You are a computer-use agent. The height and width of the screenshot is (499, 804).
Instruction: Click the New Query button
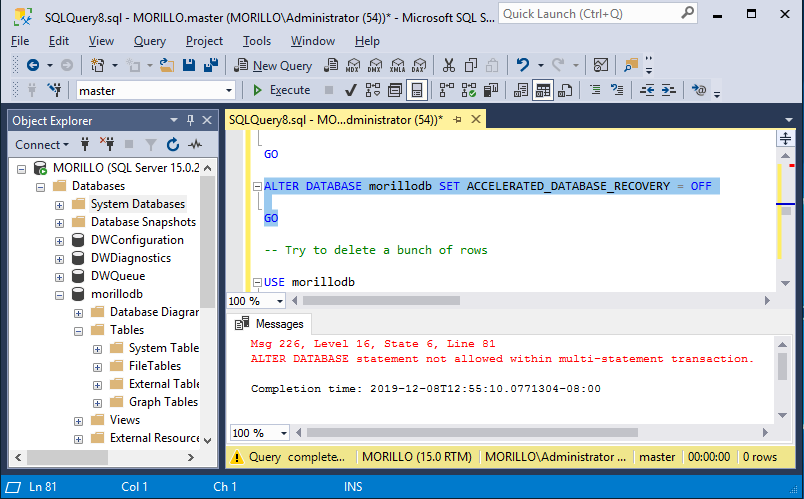[273, 65]
